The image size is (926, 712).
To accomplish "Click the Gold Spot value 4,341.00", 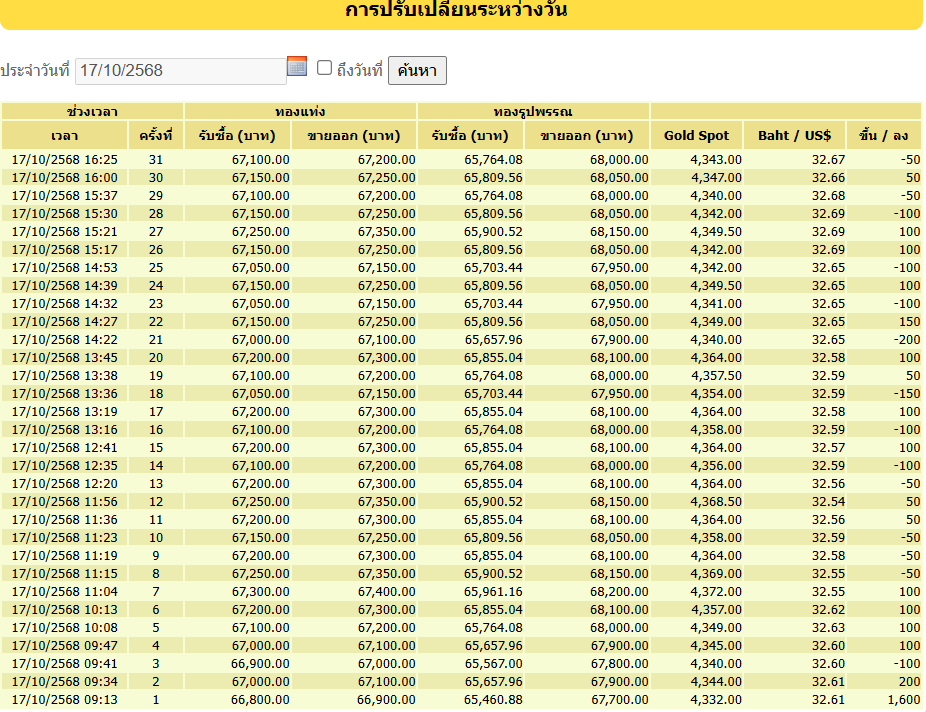I will (x=716, y=304).
